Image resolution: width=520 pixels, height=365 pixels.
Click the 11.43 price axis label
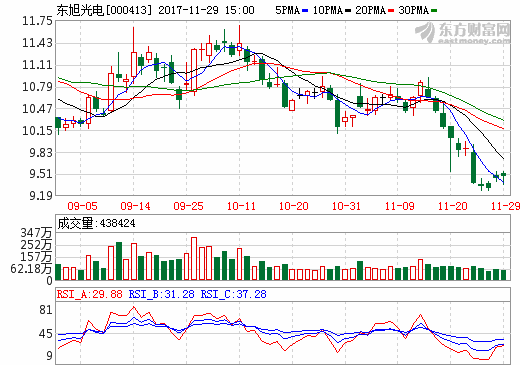37,43
